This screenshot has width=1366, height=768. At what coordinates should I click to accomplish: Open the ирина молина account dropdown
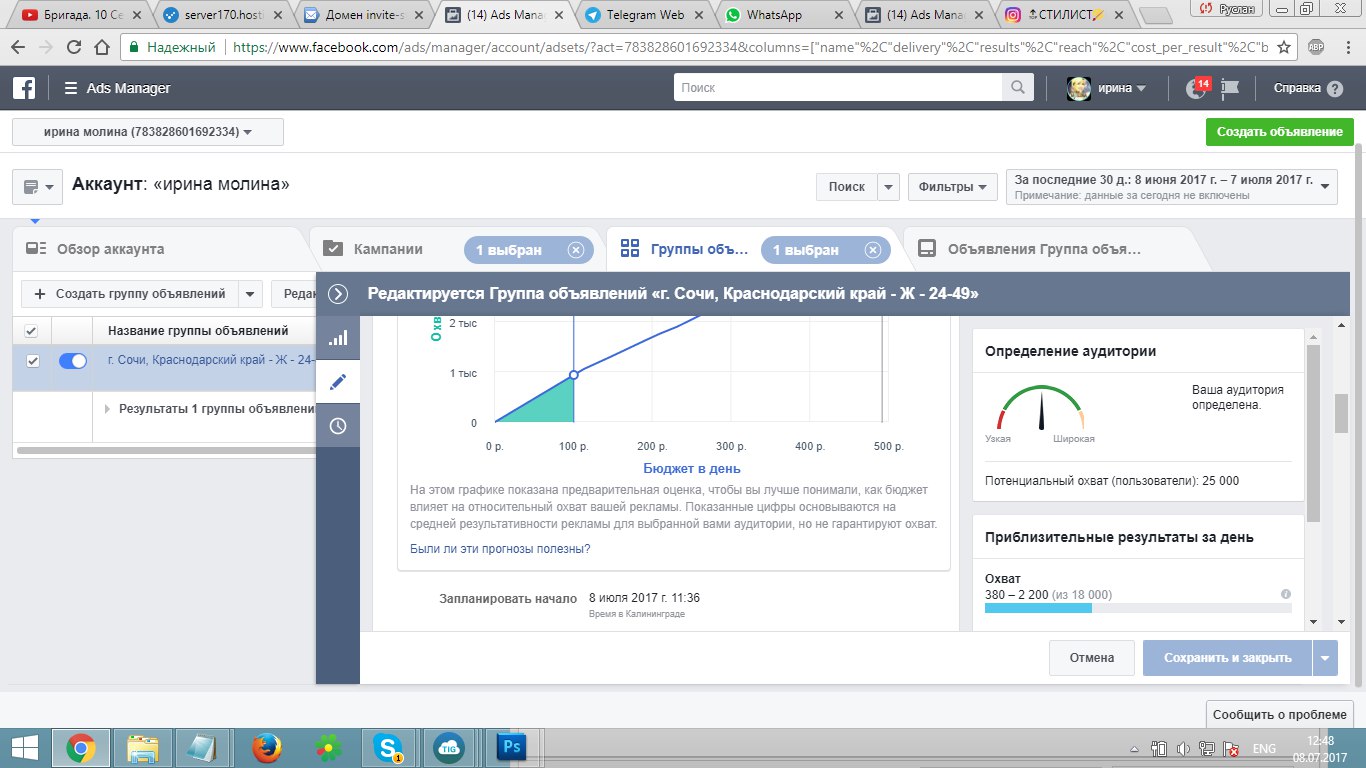[148, 132]
